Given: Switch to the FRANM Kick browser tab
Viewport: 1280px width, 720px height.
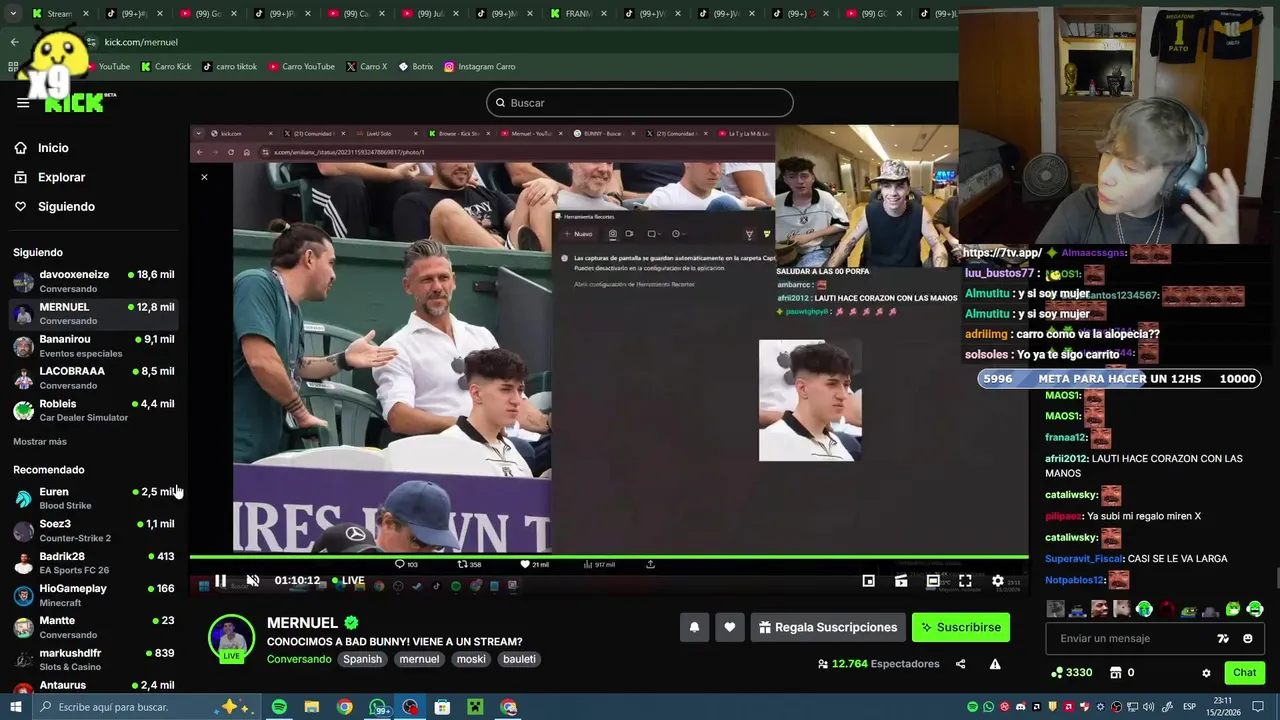Looking at the screenshot, I should tap(579, 14).
